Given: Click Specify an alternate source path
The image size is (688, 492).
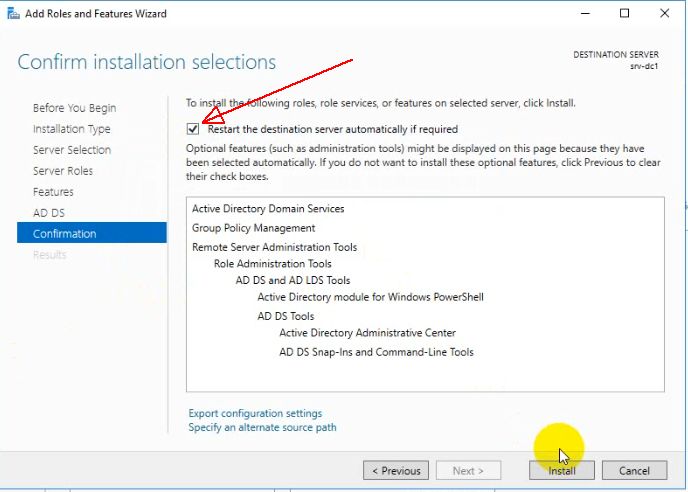Looking at the screenshot, I should click(262, 427).
